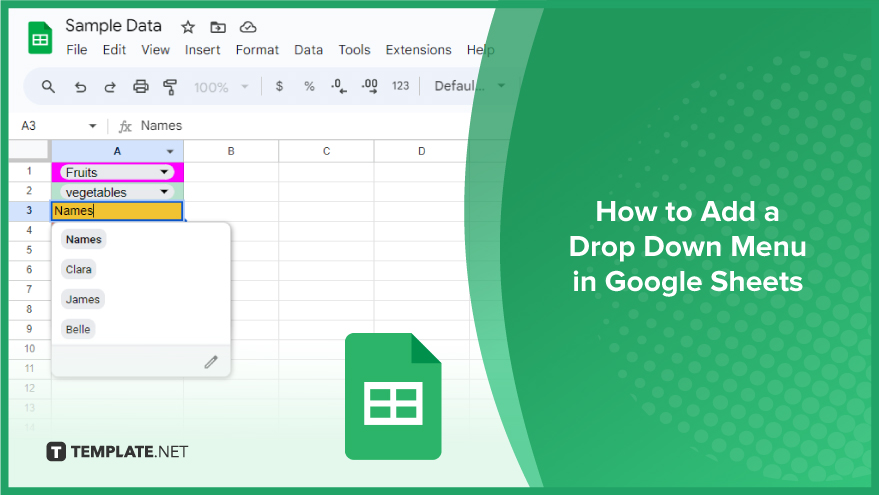Increase decimal places
Viewport: 879px width, 495px height.
369,86
